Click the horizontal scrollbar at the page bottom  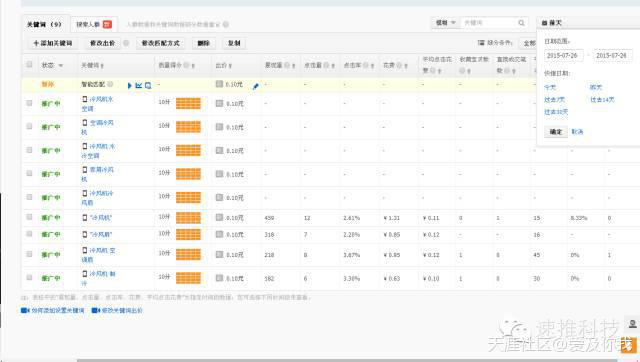347,360
